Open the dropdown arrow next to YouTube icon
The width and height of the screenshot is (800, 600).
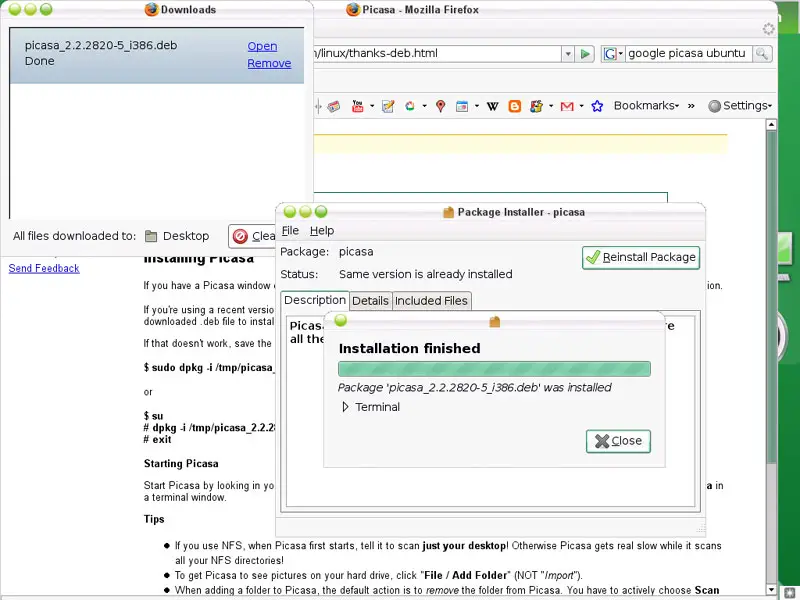(x=372, y=106)
